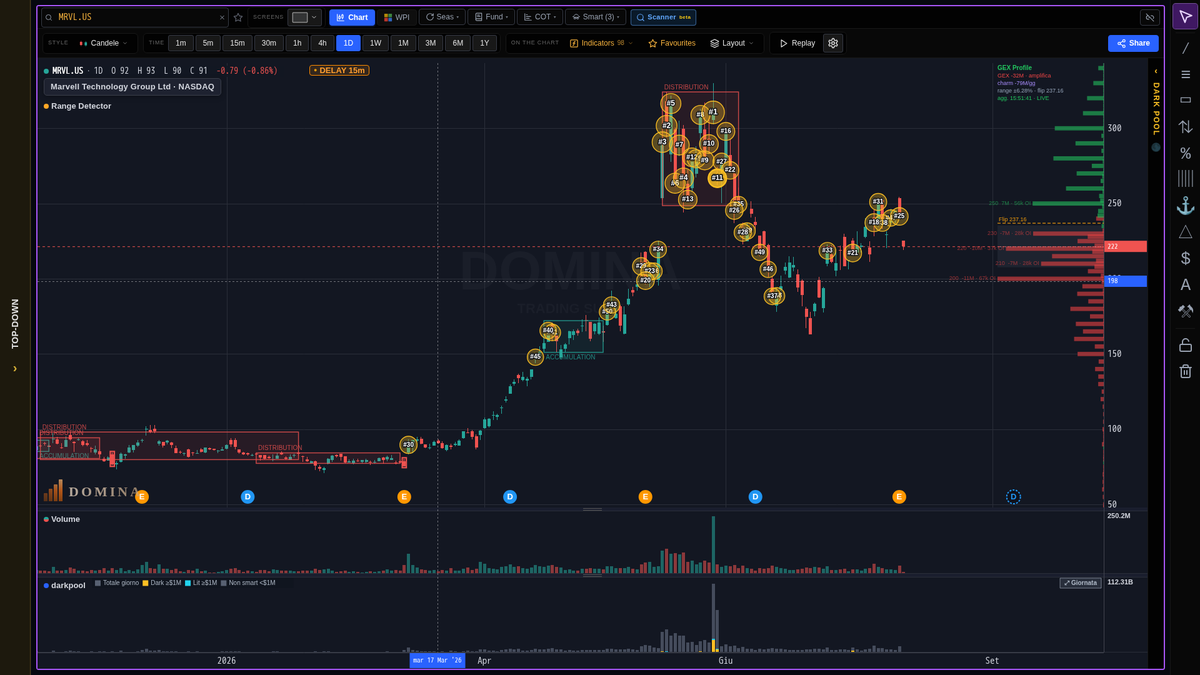Select the trend line drawing tool
The height and width of the screenshot is (675, 1200).
(x=1185, y=47)
